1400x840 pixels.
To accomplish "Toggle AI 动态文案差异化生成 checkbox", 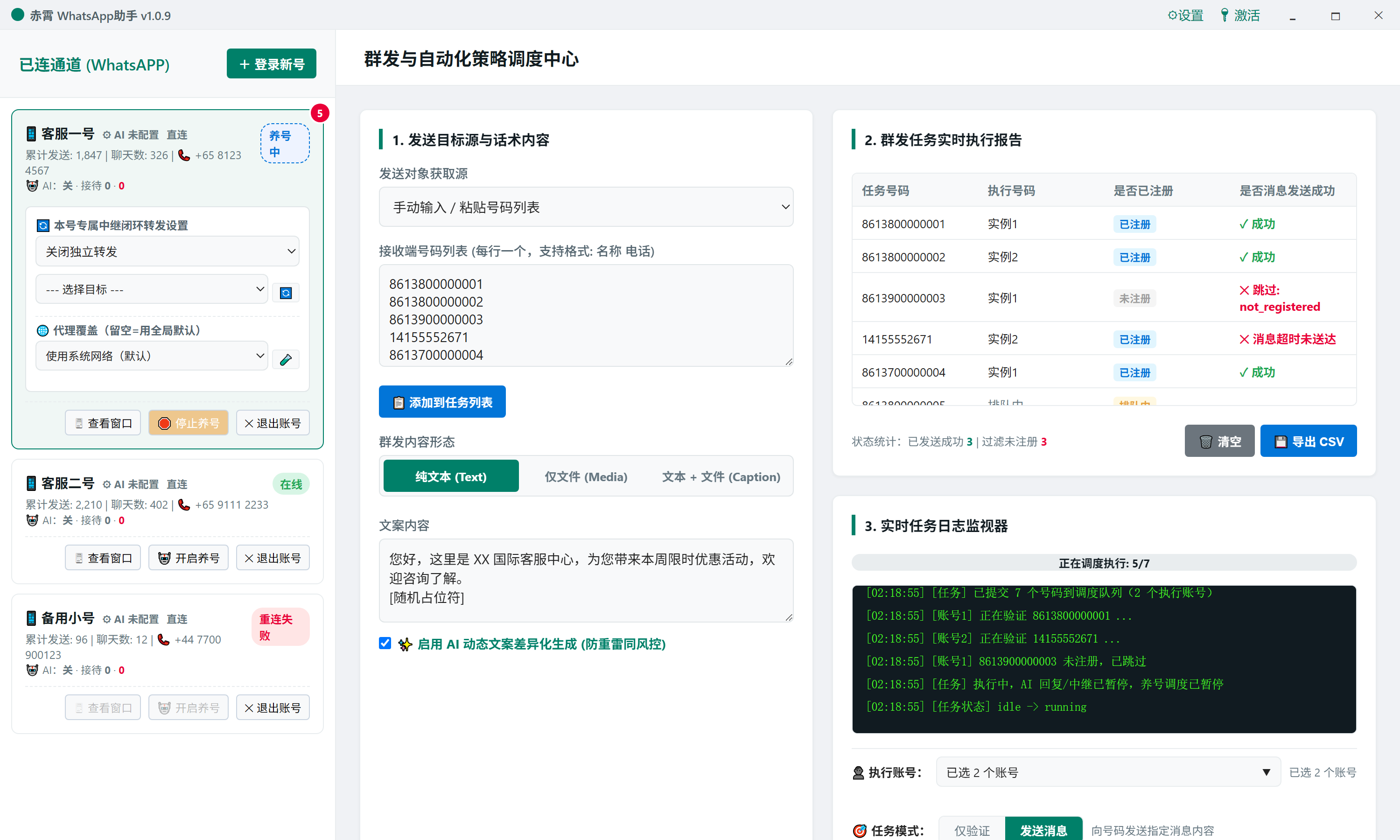I will click(x=385, y=643).
